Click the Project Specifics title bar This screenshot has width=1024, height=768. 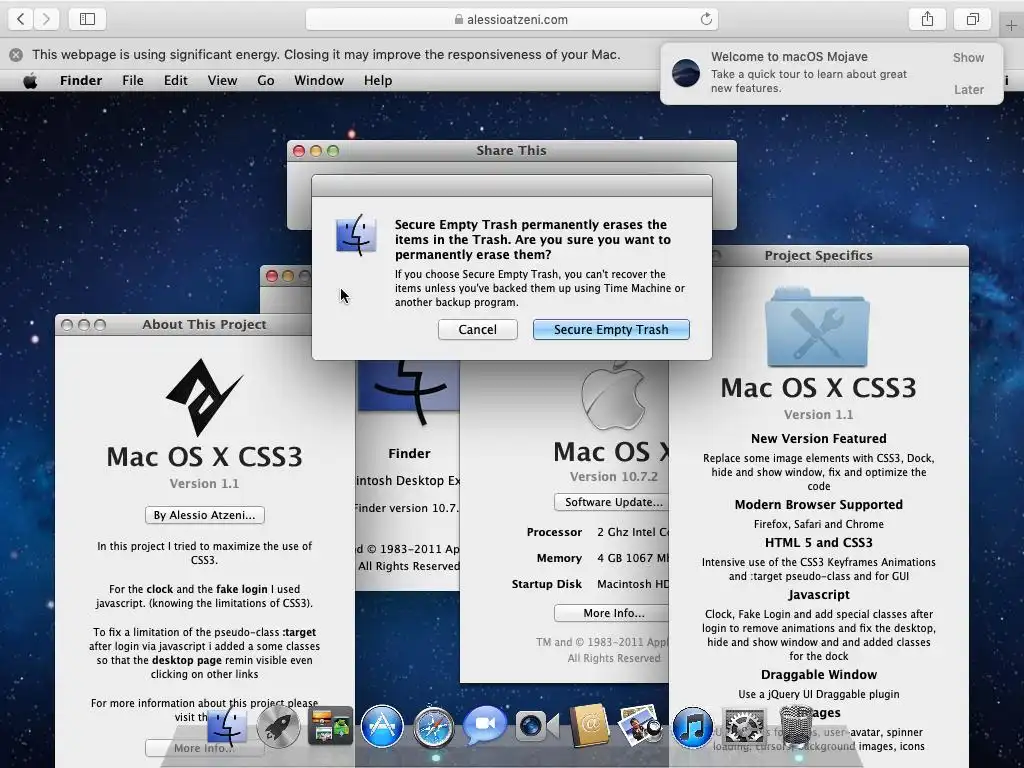pyautogui.click(x=818, y=255)
